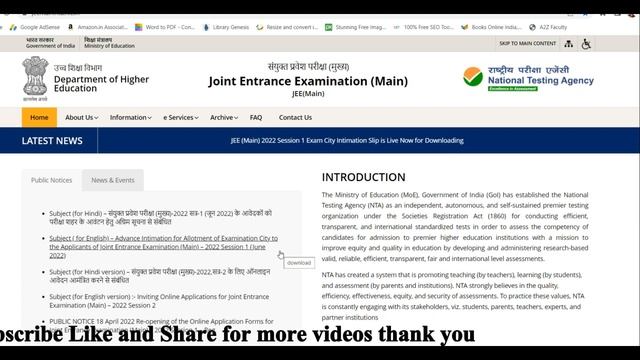Click the National Testing Agency logo
The height and width of the screenshot is (360, 640).
528,78
